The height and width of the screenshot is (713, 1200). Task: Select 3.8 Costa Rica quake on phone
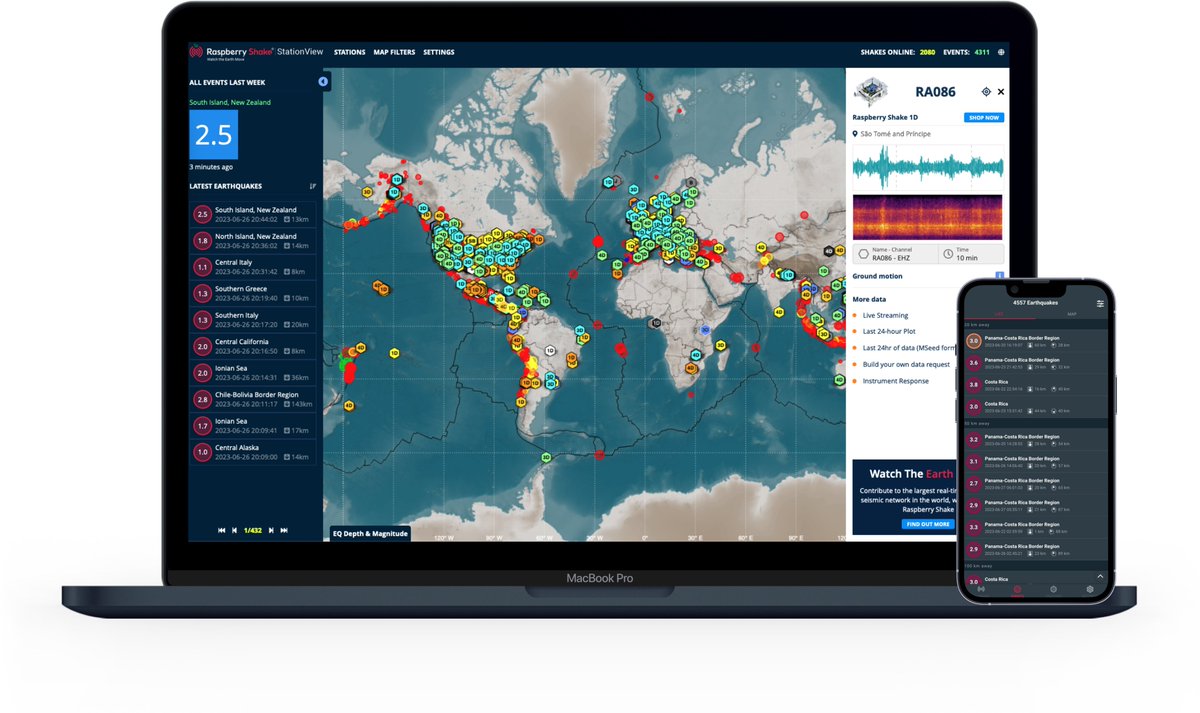(x=1035, y=384)
